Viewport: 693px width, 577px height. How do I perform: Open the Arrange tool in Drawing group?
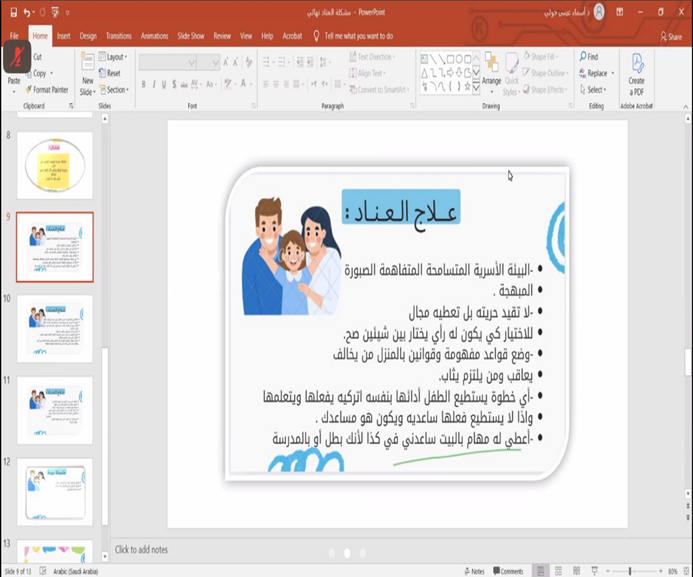pyautogui.click(x=491, y=72)
